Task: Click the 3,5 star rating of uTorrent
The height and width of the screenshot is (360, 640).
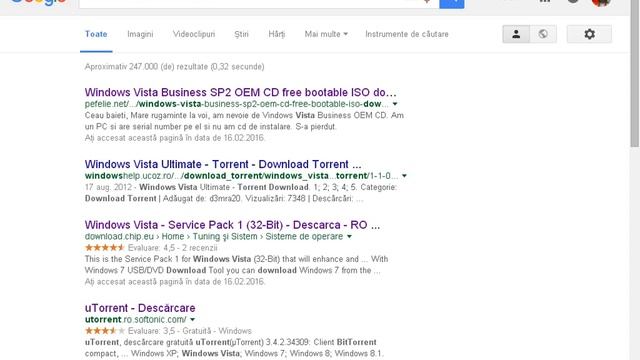Action: 104,331
